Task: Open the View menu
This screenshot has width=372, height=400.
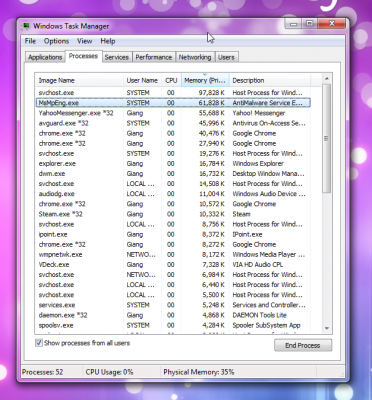Action: tap(84, 41)
